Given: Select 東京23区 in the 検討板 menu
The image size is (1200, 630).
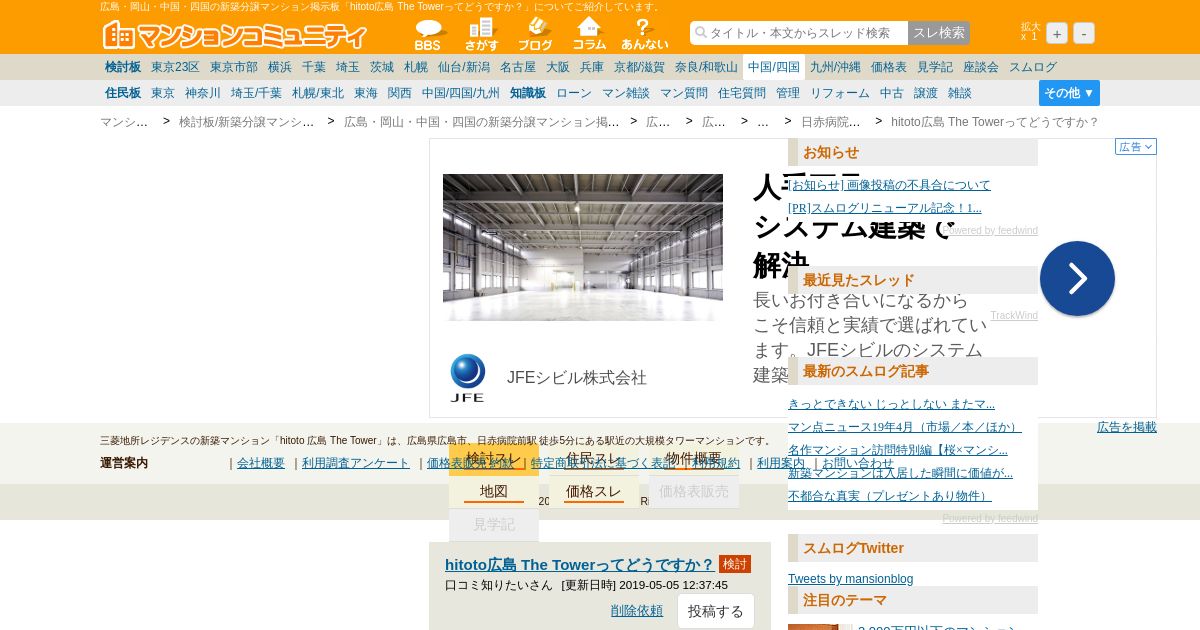Looking at the screenshot, I should tap(175, 67).
